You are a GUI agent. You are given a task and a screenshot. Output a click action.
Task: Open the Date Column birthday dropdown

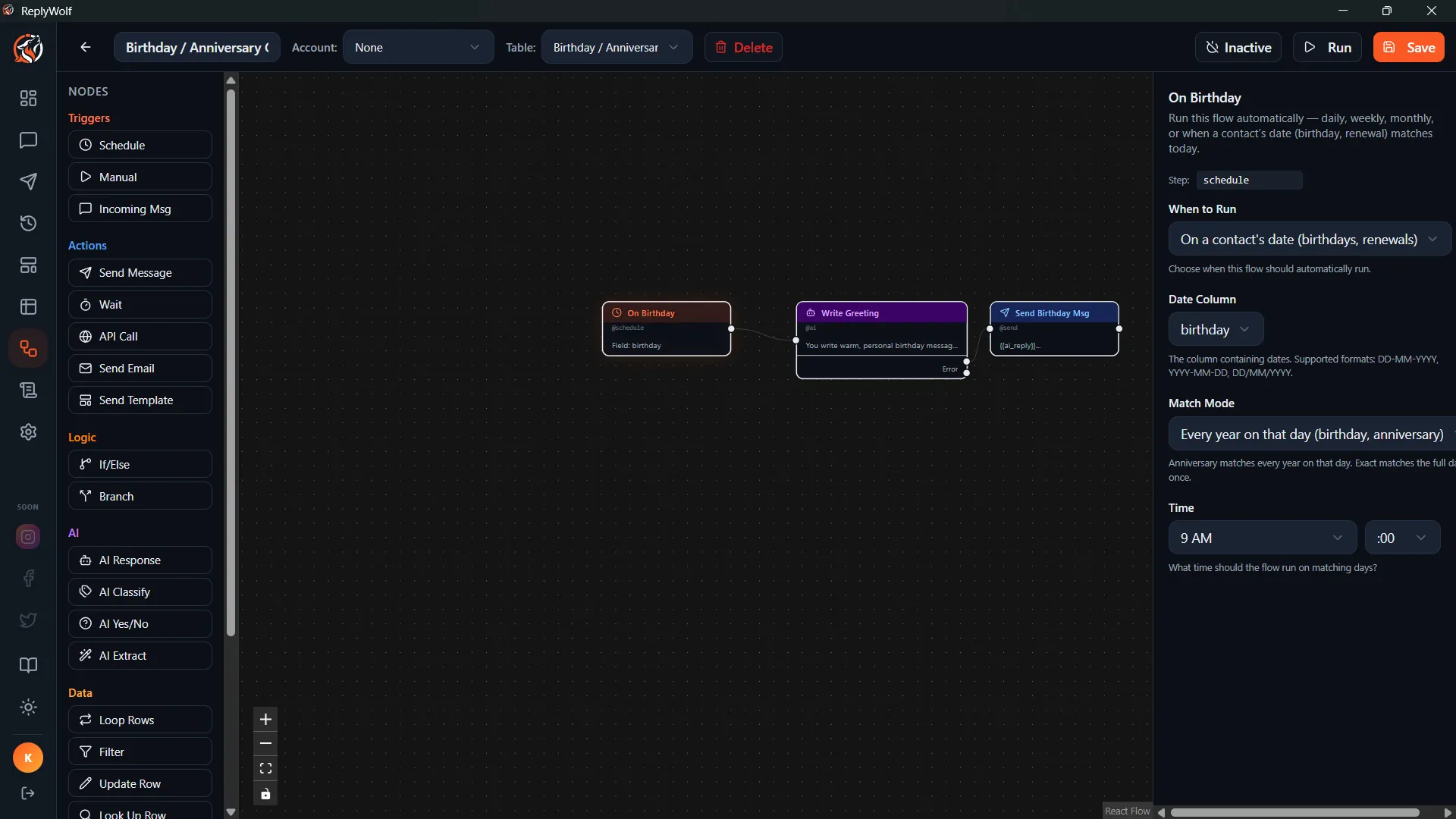coord(1216,330)
